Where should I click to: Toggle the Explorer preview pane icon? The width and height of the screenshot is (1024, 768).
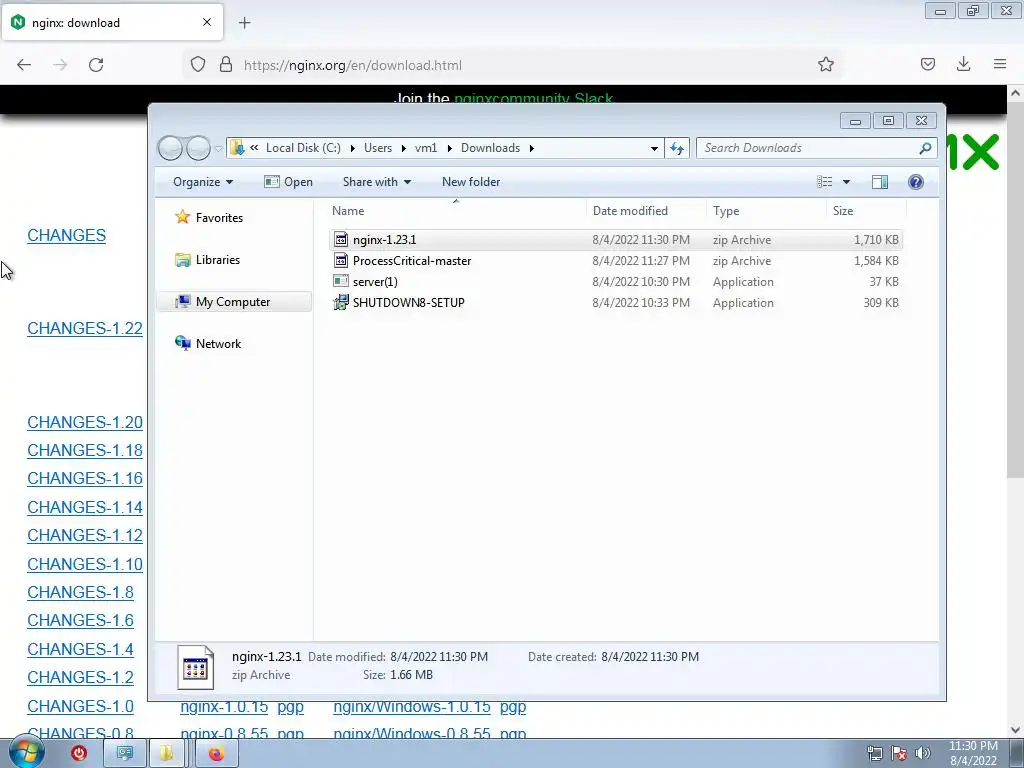coord(880,182)
